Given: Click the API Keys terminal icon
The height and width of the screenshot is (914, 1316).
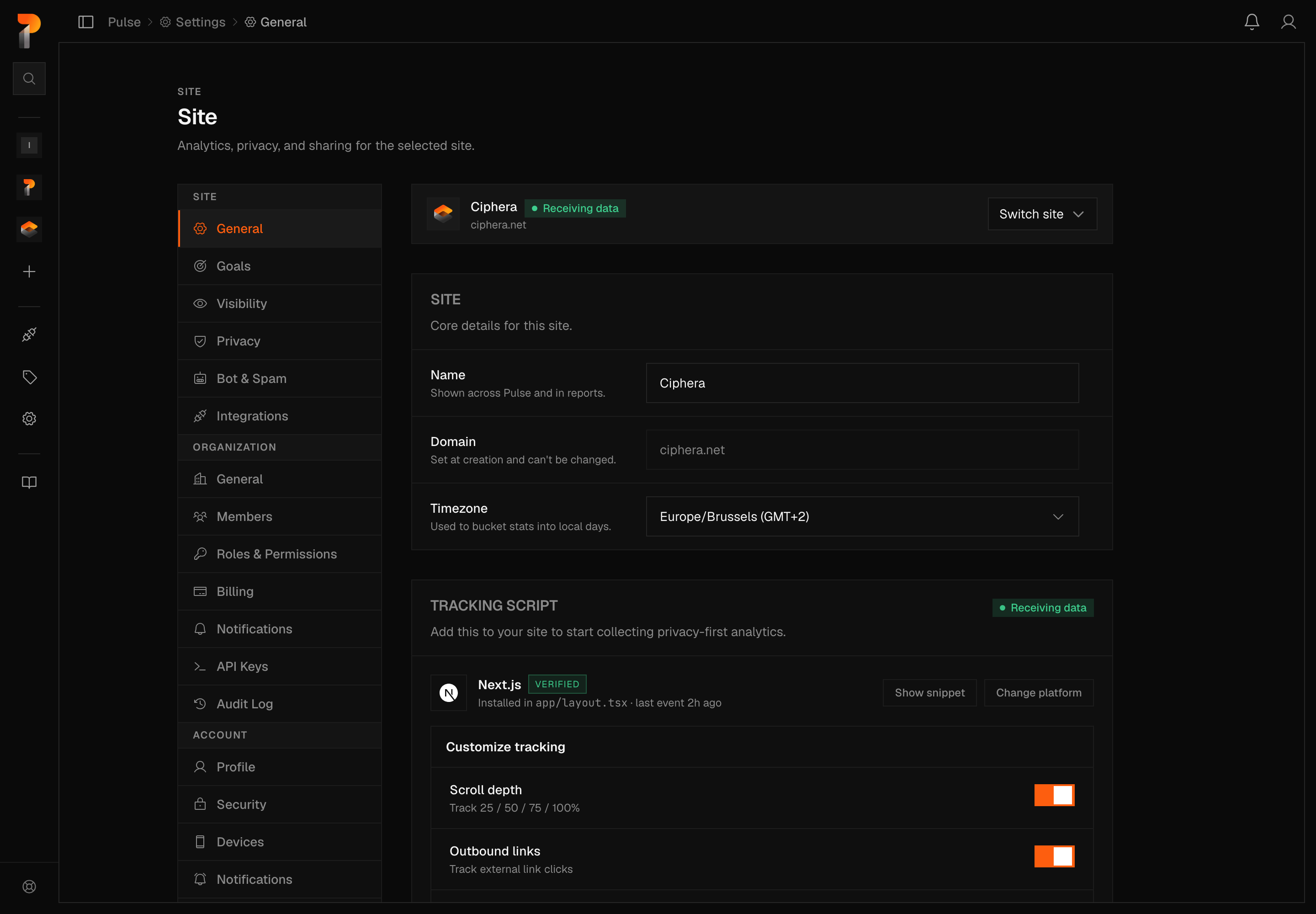Looking at the screenshot, I should tap(200, 666).
